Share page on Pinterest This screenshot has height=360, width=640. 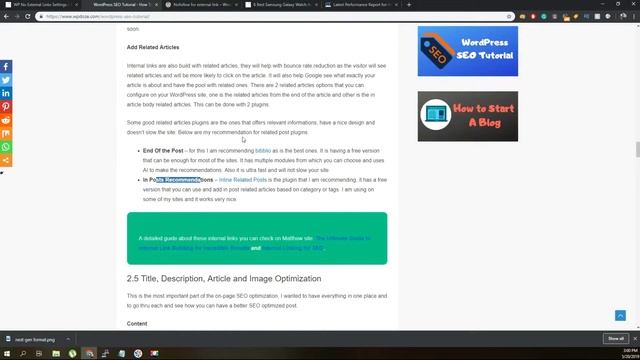[x=6, y=107]
